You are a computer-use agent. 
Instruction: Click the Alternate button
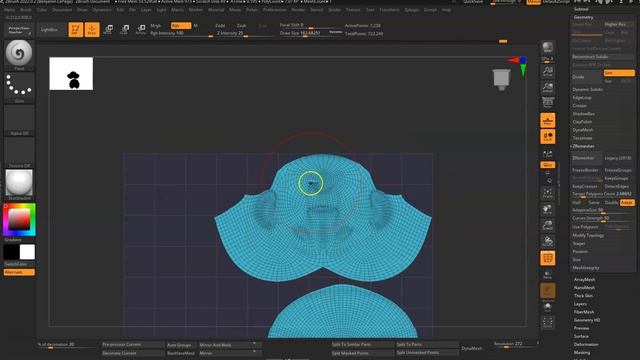pos(19,272)
